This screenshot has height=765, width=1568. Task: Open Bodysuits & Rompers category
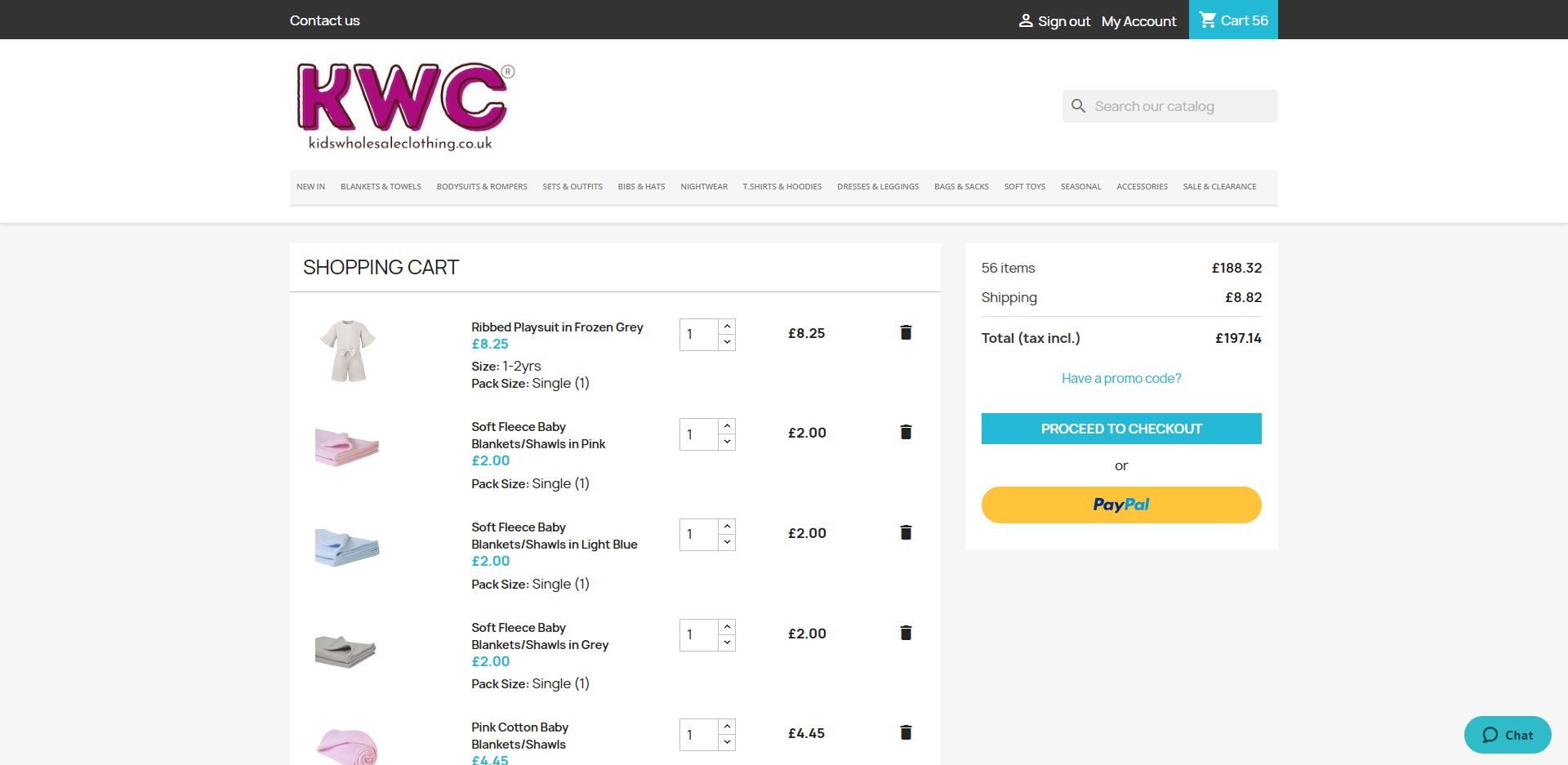click(482, 187)
